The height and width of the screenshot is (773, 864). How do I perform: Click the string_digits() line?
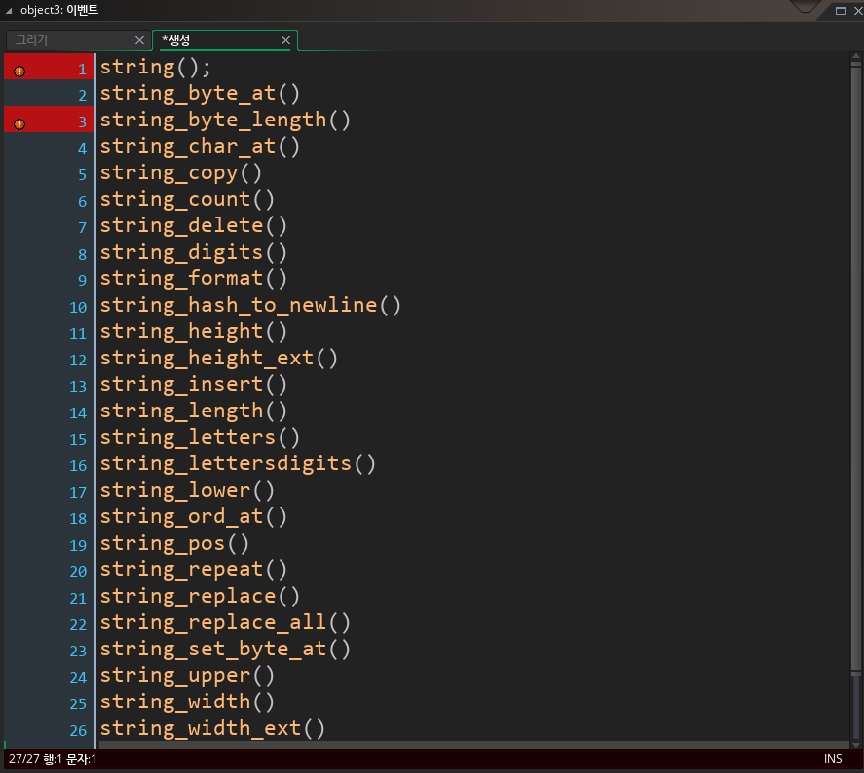193,252
